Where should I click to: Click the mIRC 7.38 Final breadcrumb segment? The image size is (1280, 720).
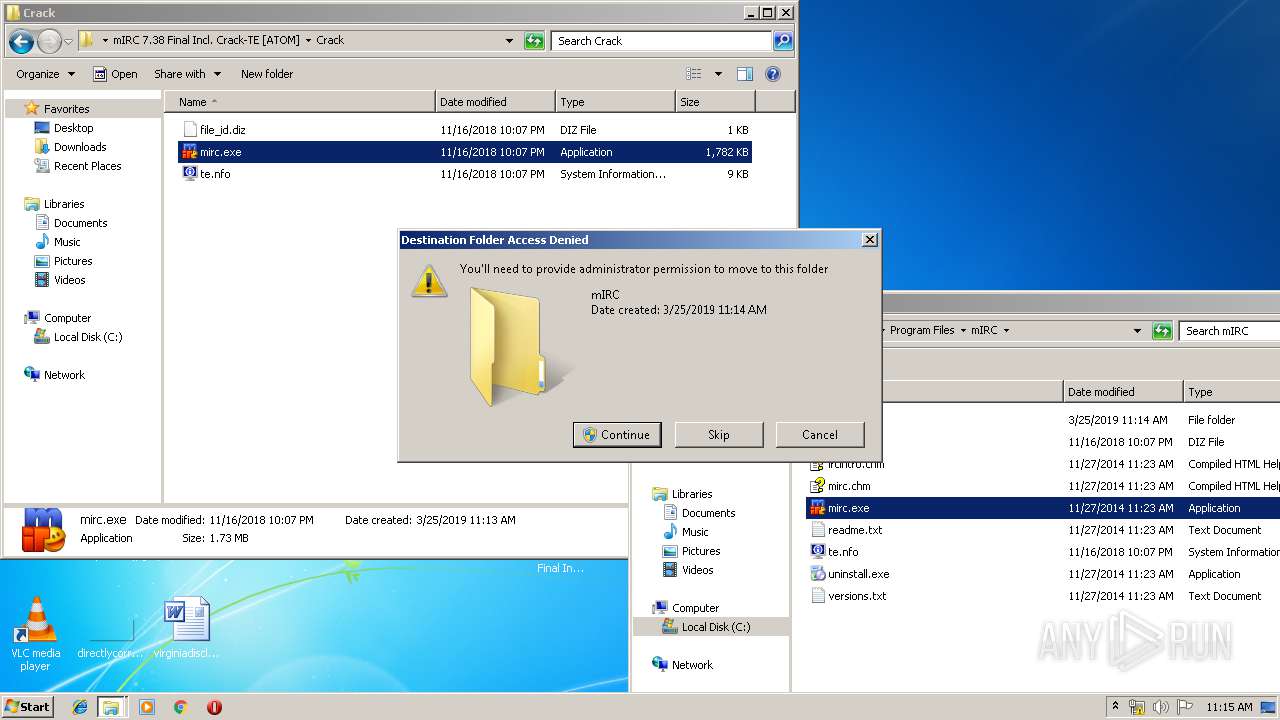click(206, 41)
